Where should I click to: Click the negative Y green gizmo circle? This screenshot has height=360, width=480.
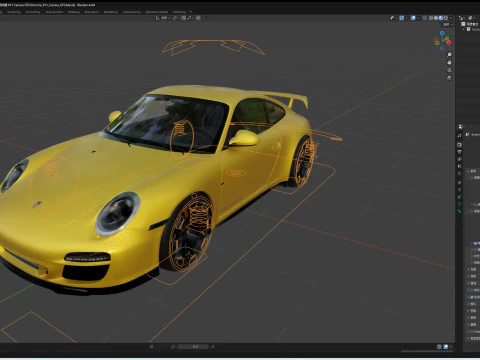point(437,43)
